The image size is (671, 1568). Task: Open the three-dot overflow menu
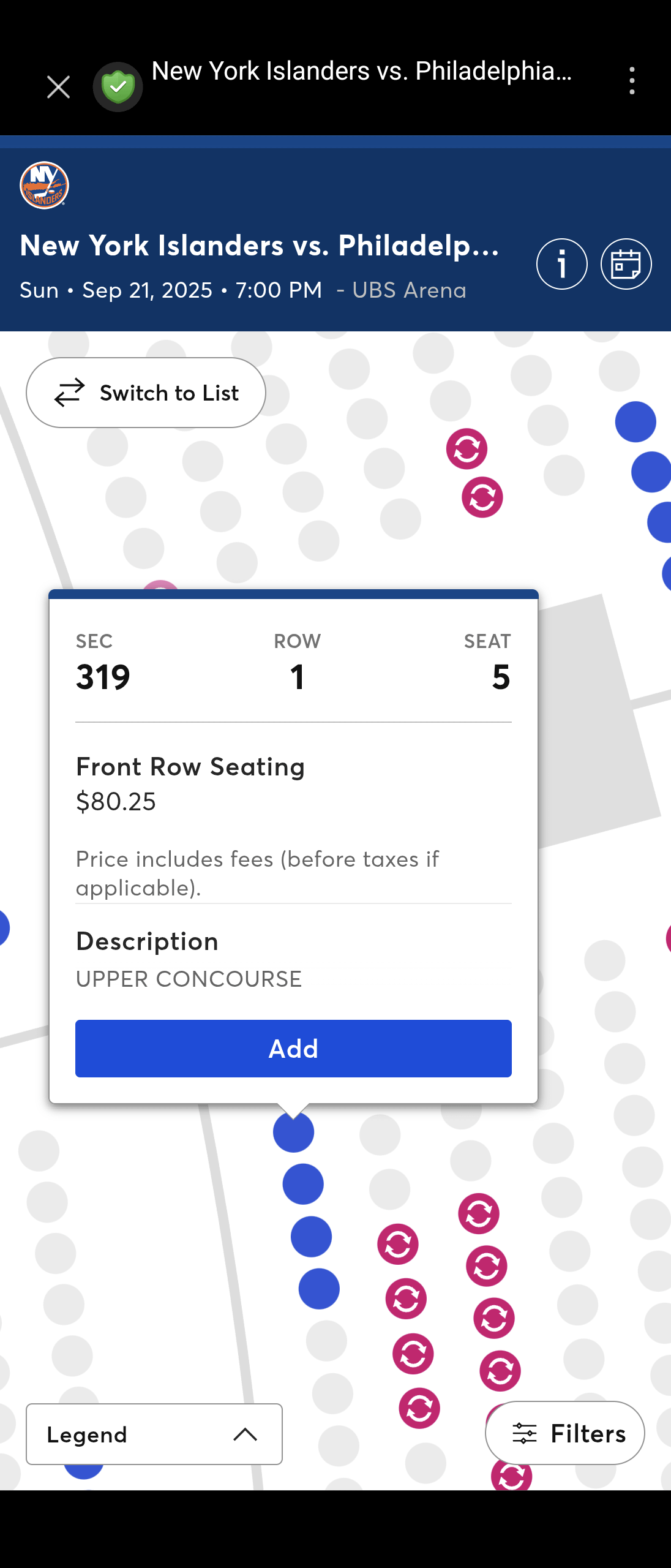(x=632, y=81)
